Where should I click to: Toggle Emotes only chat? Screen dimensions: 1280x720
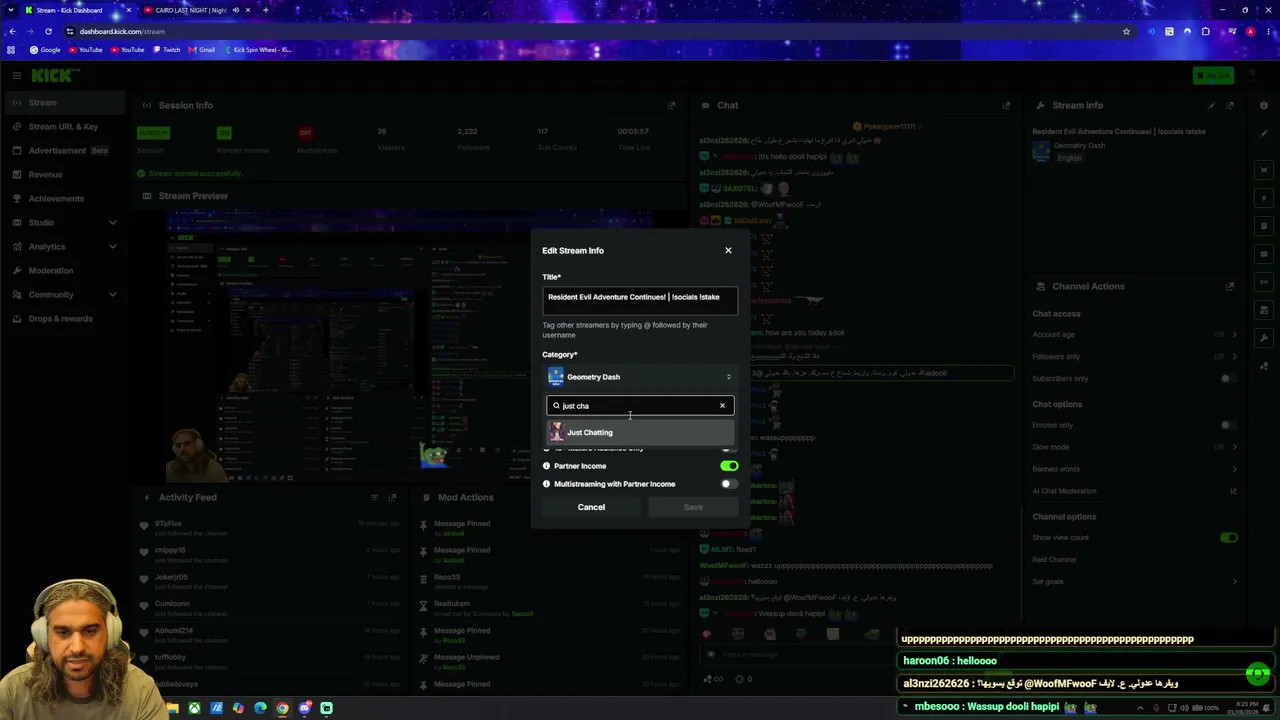pos(1229,425)
